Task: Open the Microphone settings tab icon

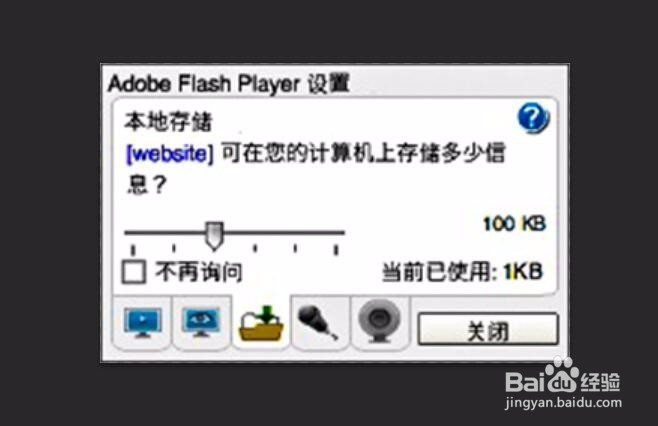Action: coord(318,322)
